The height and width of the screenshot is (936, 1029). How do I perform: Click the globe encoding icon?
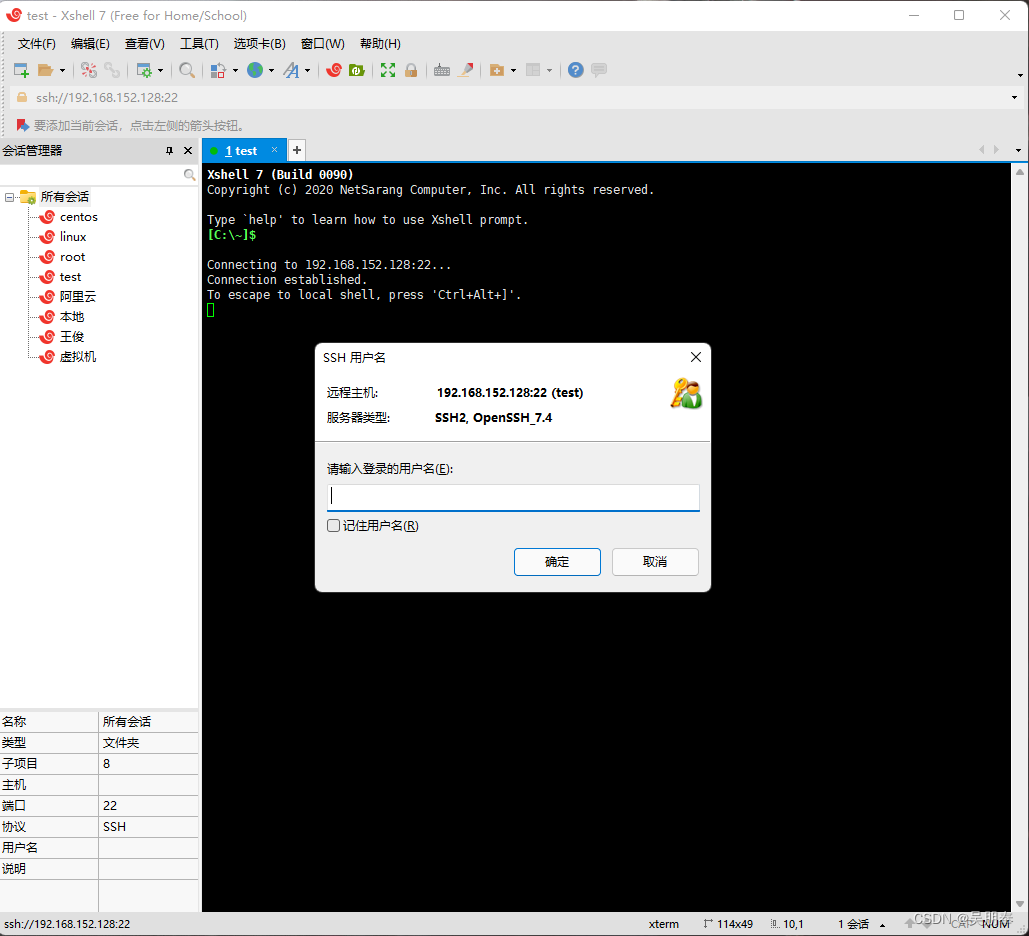(x=255, y=70)
